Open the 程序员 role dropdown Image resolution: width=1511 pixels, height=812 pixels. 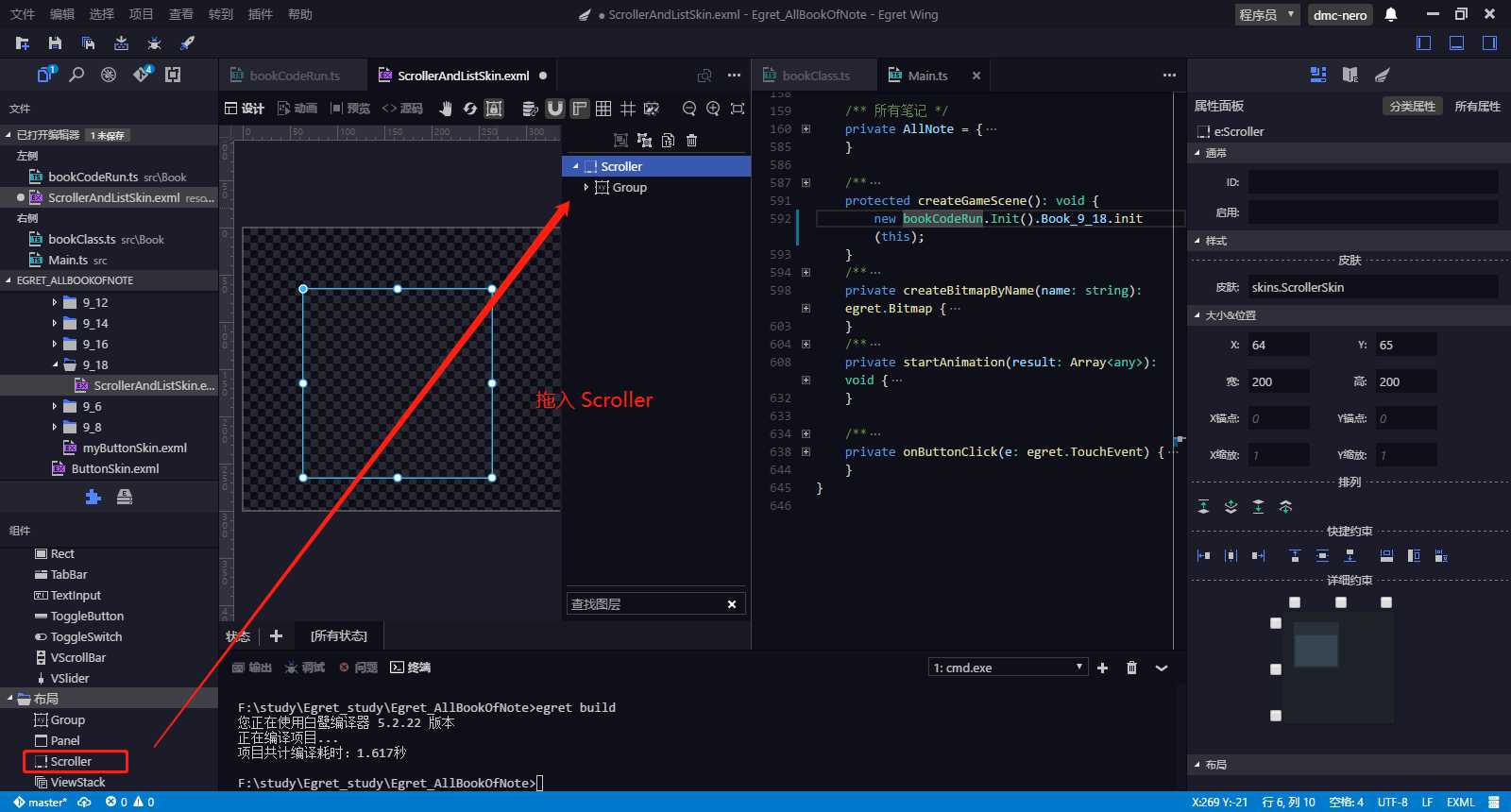click(x=1267, y=14)
